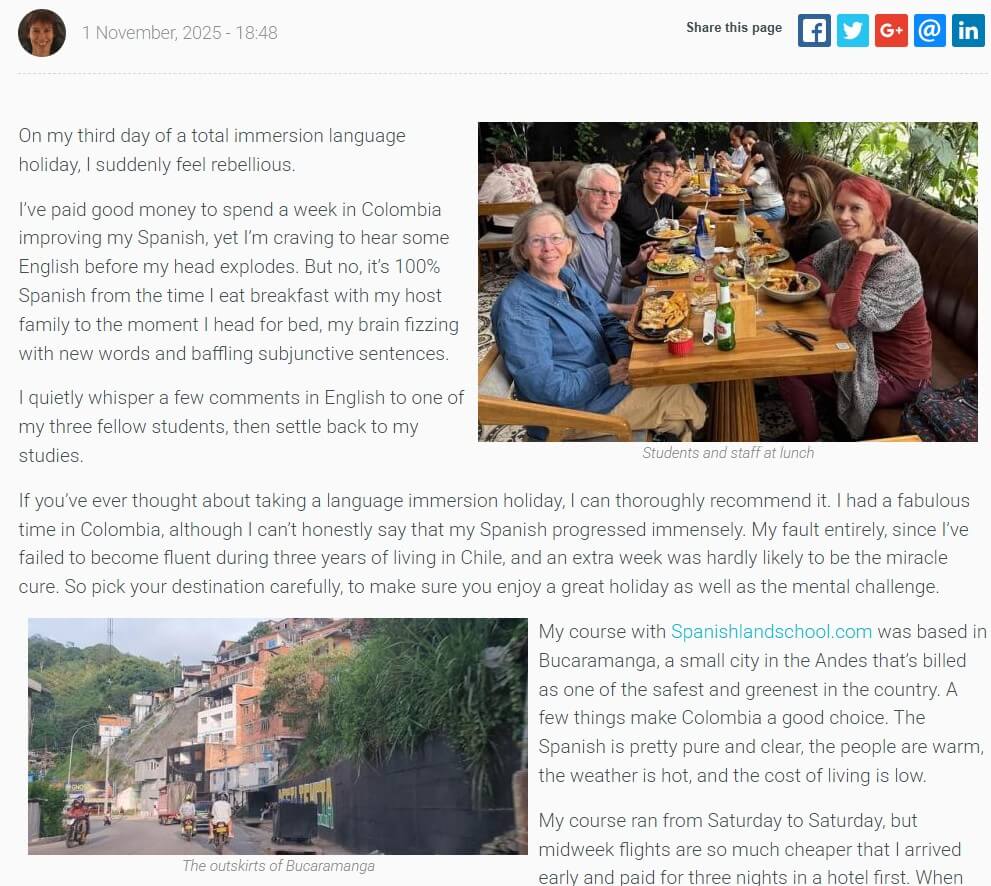Image resolution: width=991 pixels, height=886 pixels.
Task: Click the green beer bottle in lunch photo
Action: point(725,316)
